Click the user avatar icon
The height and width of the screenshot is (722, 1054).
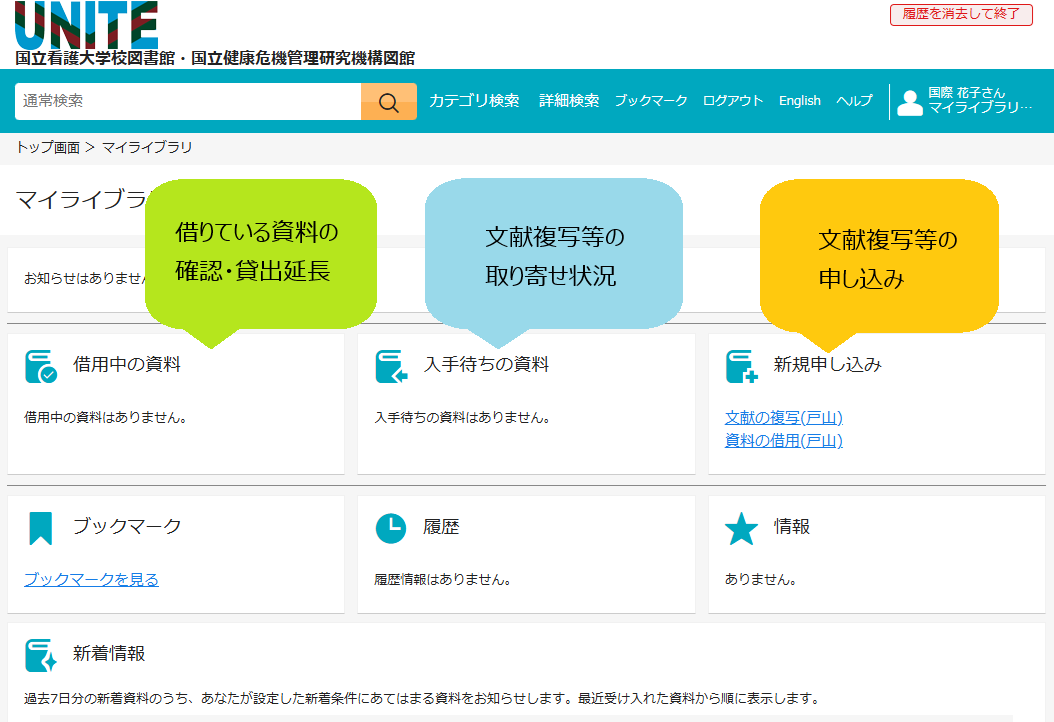[x=909, y=102]
